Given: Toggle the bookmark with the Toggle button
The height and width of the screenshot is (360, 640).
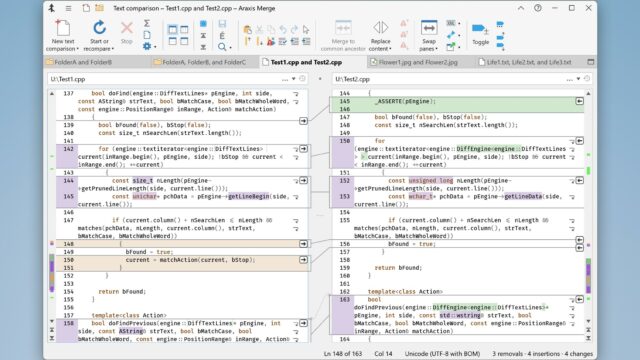Looking at the screenshot, I should [x=480, y=33].
